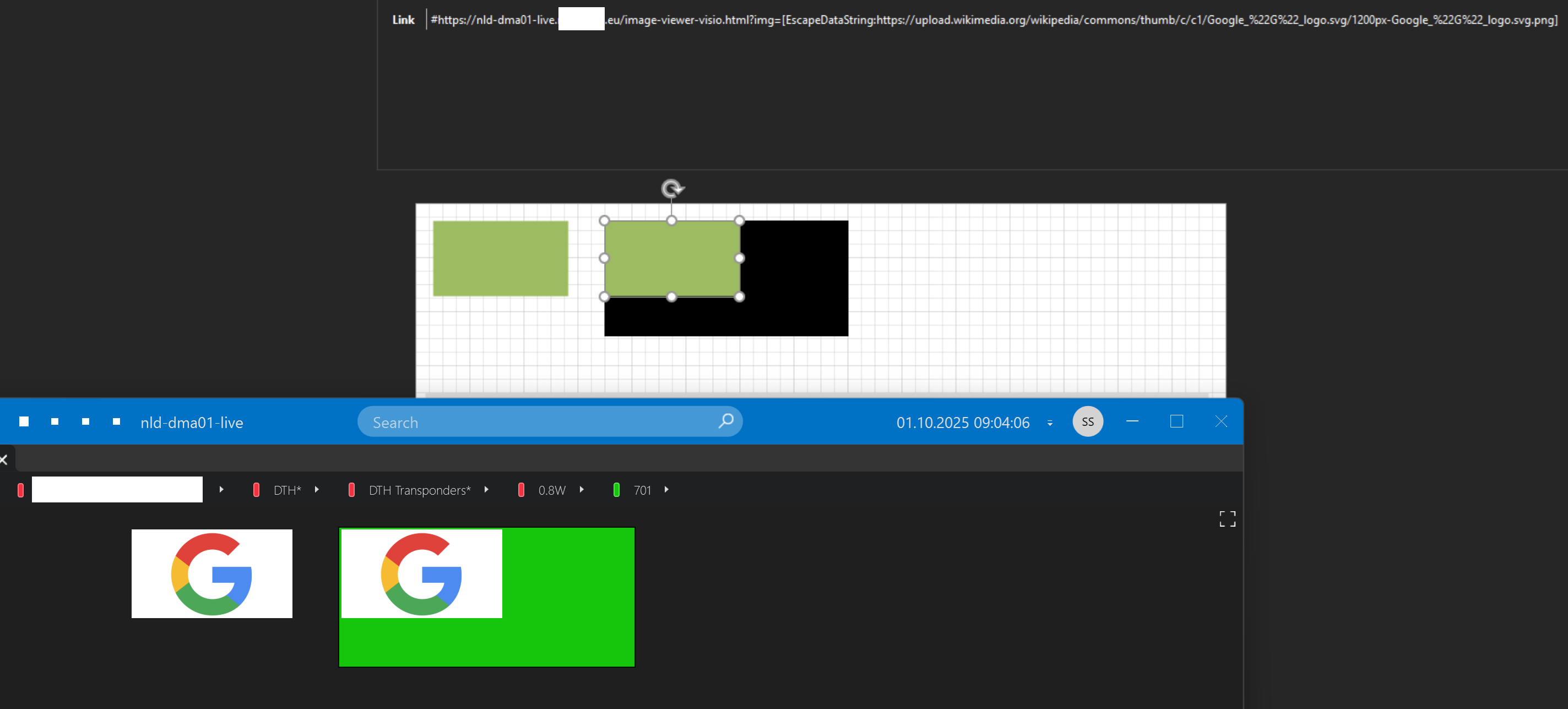Click into the Search input field
The height and width of the screenshot is (709, 1568).
click(536, 422)
